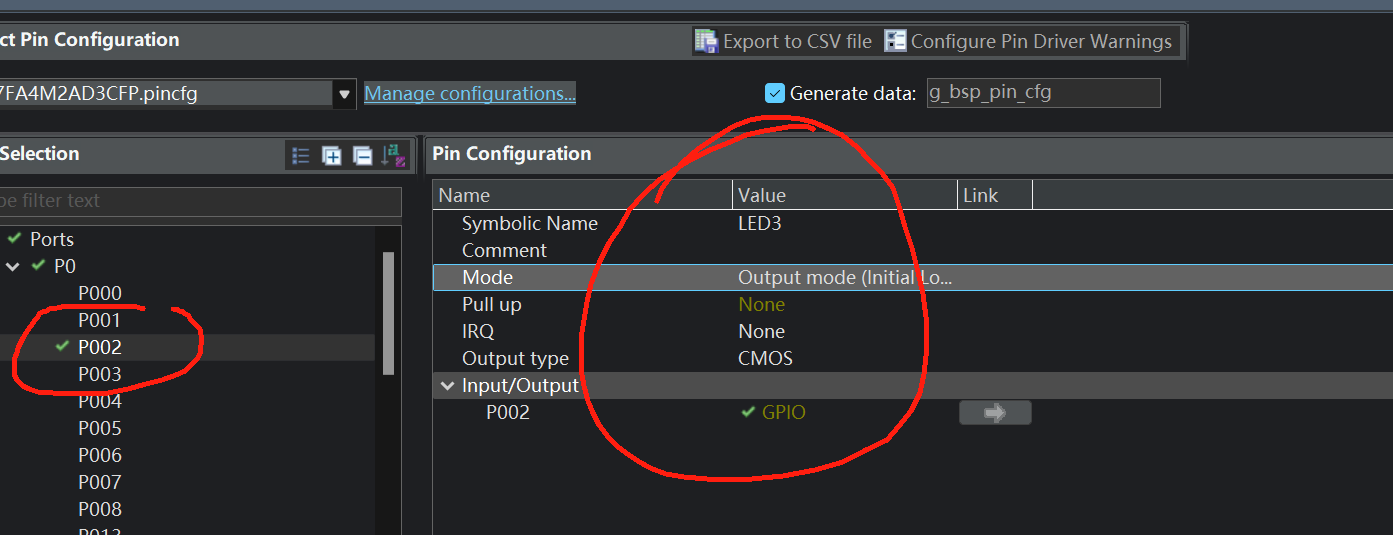The image size is (1393, 535).
Task: Select pin P005 in the tree
Action: pyautogui.click(x=100, y=428)
